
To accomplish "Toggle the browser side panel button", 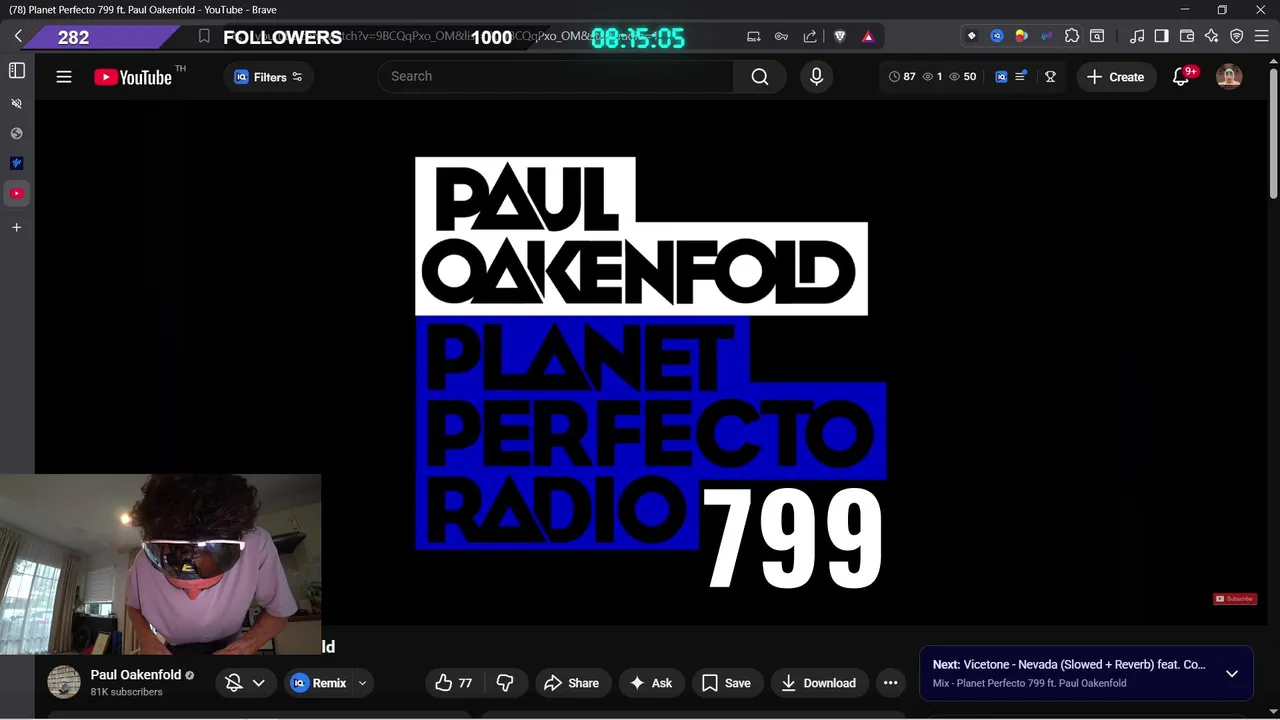I will [x=1162, y=36].
